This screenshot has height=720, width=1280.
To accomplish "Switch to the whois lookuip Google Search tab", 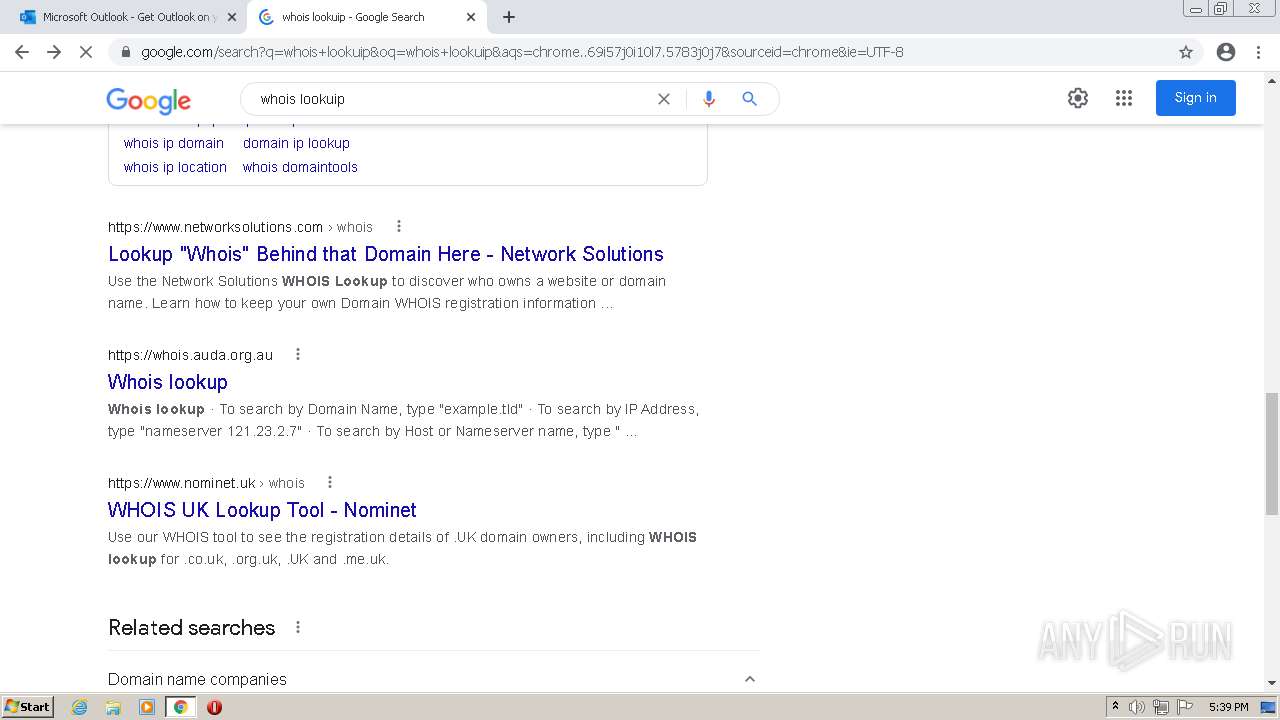I will (367, 17).
